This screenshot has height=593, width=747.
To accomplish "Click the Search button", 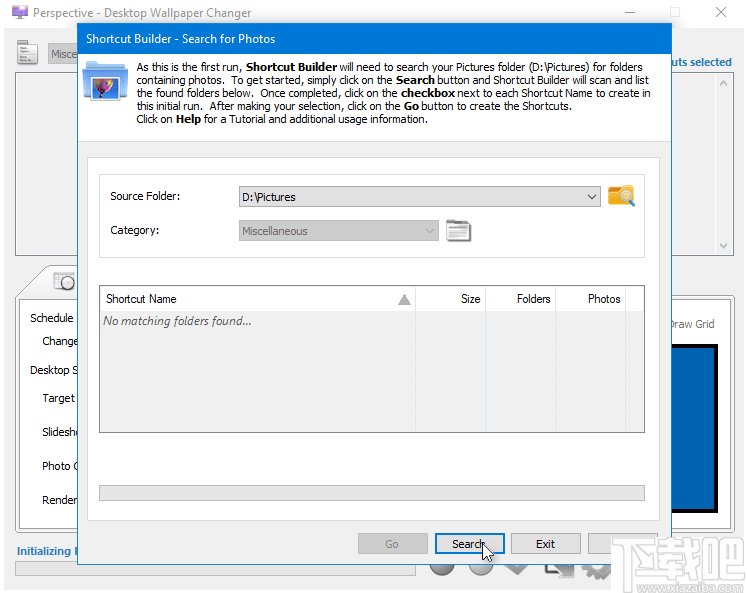I will [x=469, y=544].
